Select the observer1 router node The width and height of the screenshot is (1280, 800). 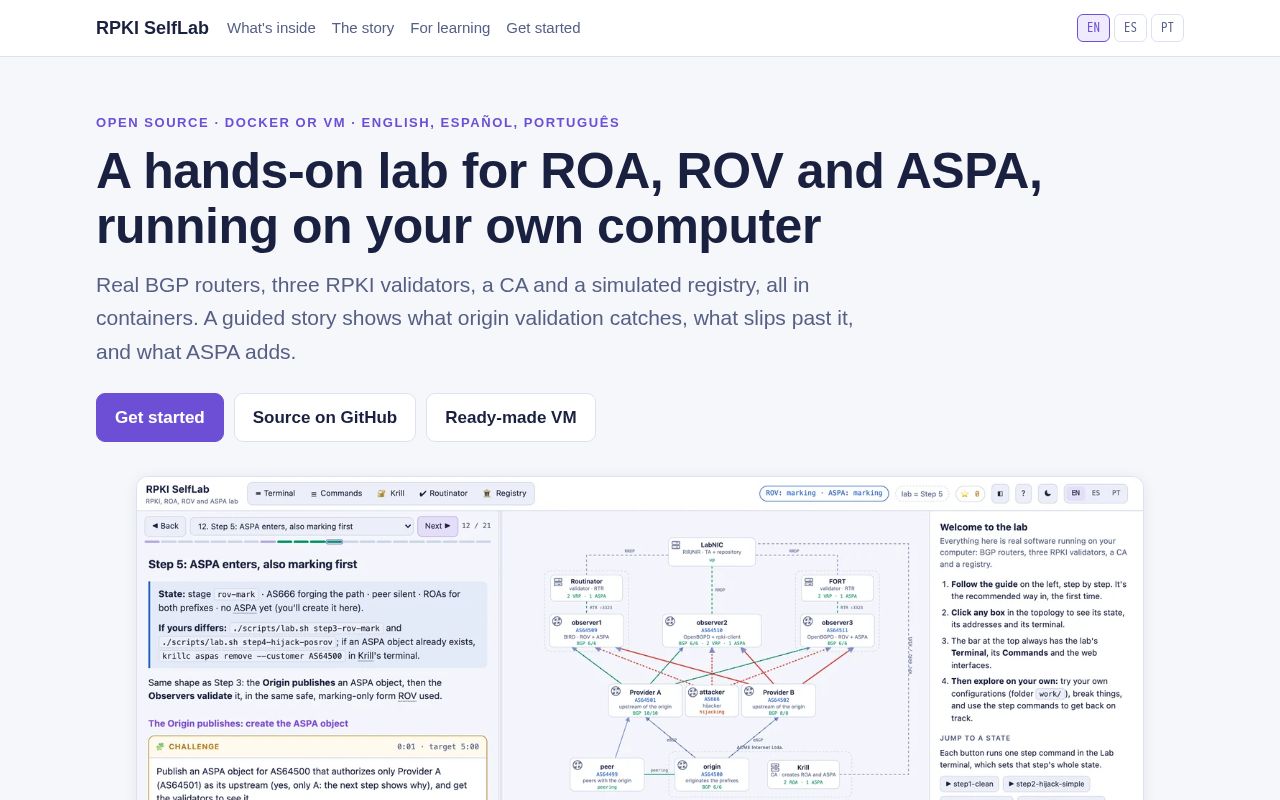coord(586,630)
